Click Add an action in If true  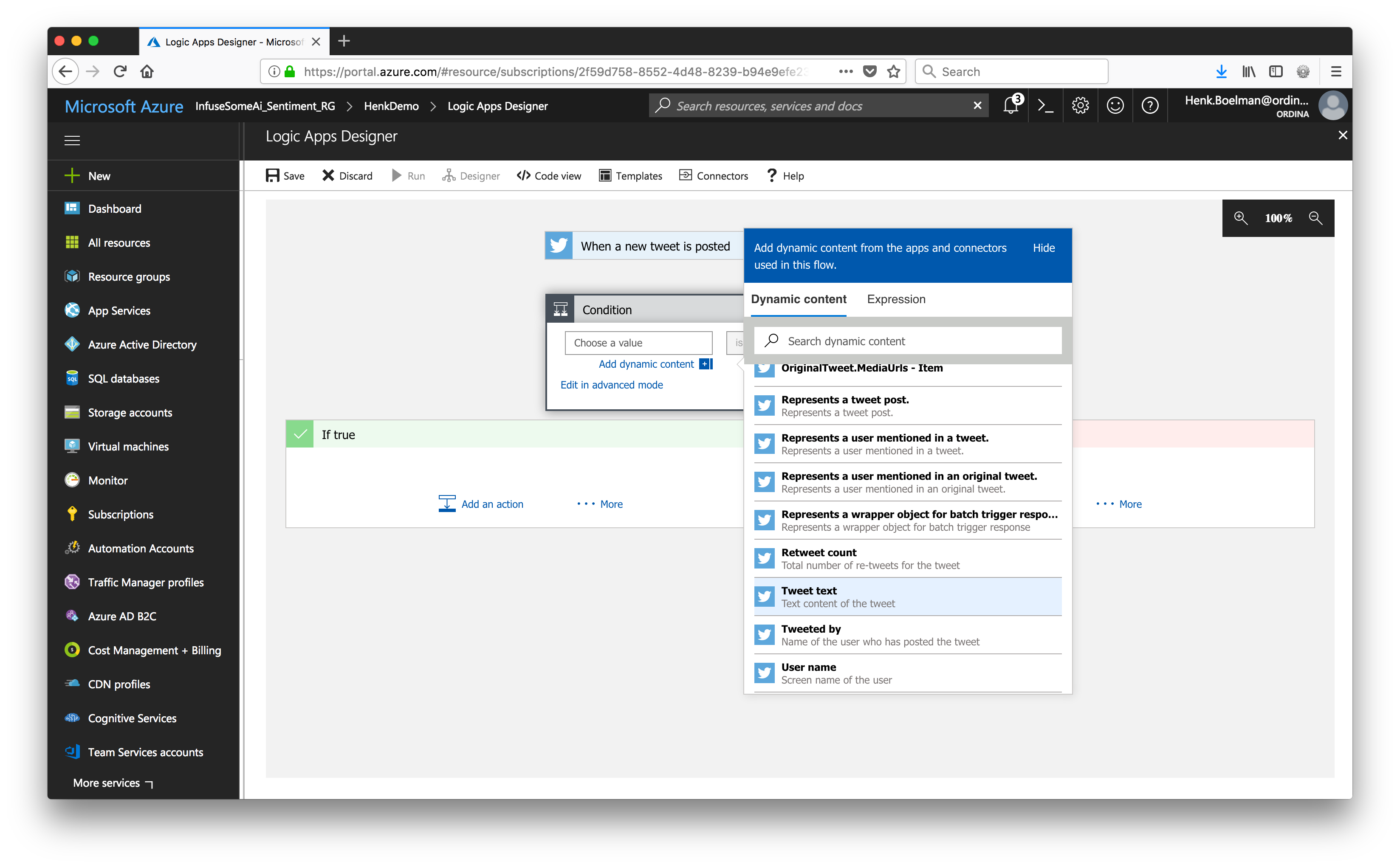pyautogui.click(x=481, y=504)
